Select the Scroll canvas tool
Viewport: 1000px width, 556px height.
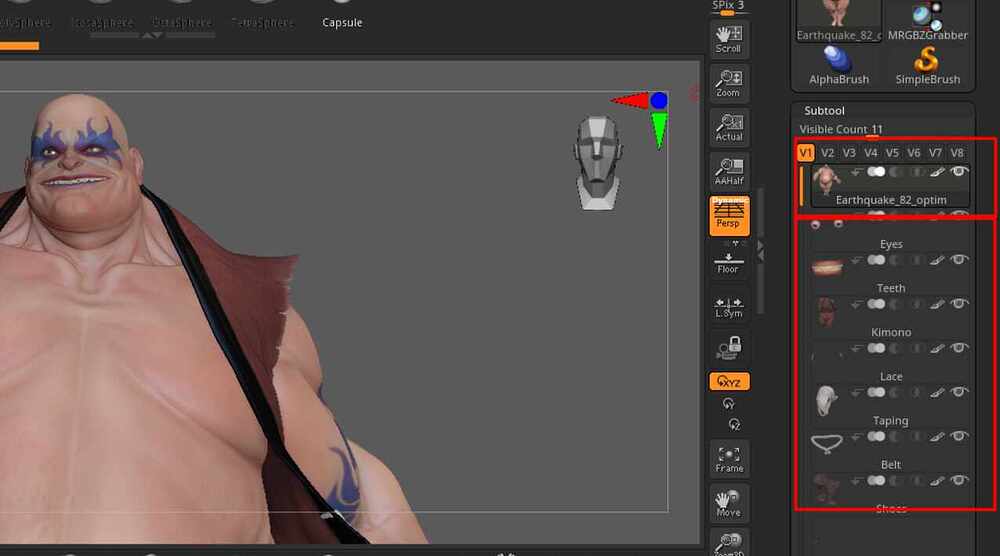[729, 40]
